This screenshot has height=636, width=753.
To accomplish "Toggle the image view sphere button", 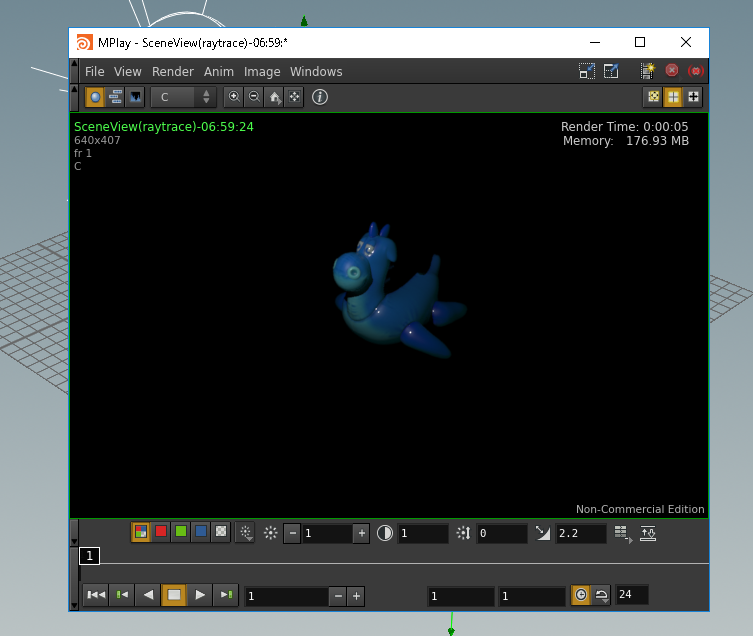I will tap(95, 97).
